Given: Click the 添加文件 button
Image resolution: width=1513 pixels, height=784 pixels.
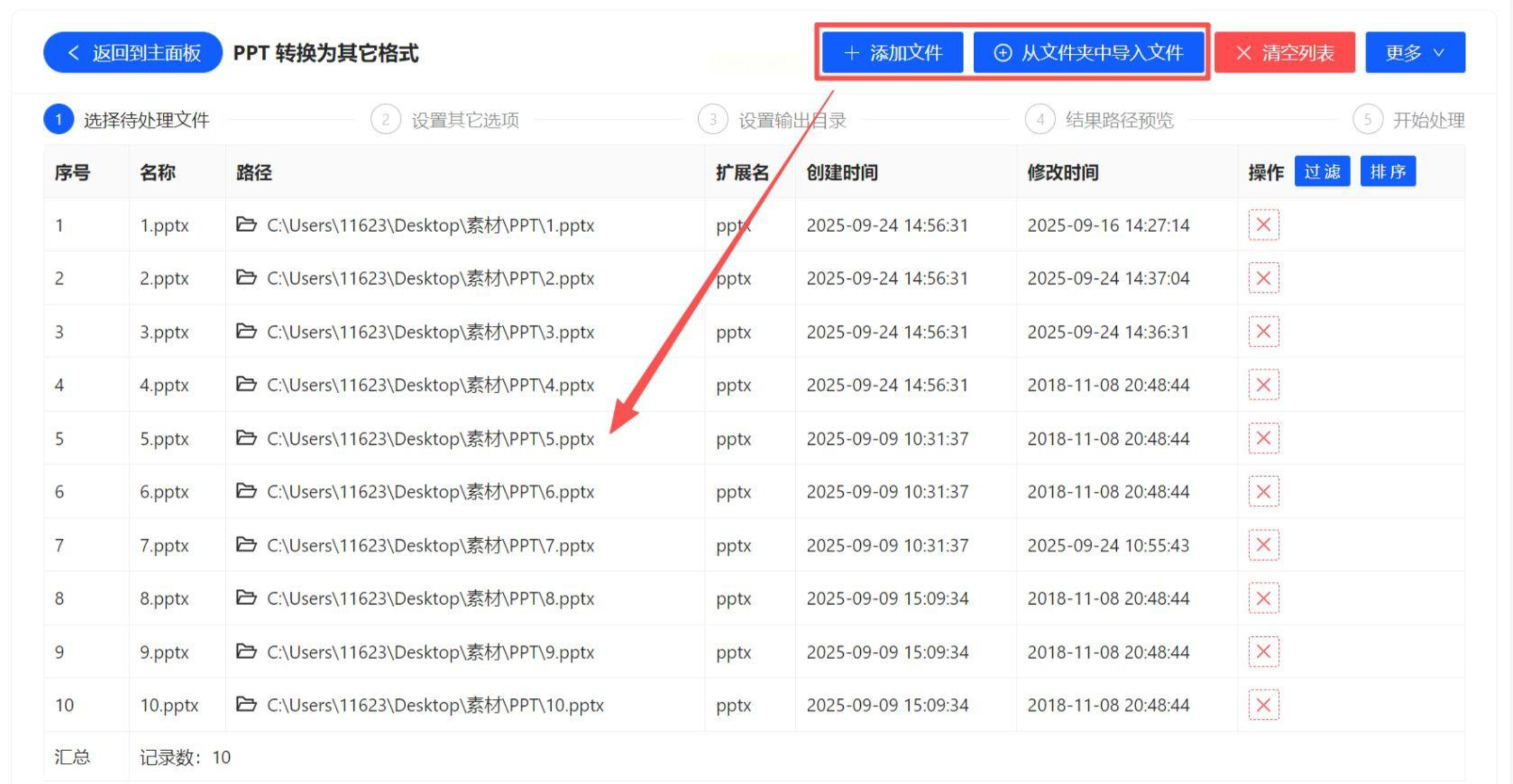Looking at the screenshot, I should (892, 53).
